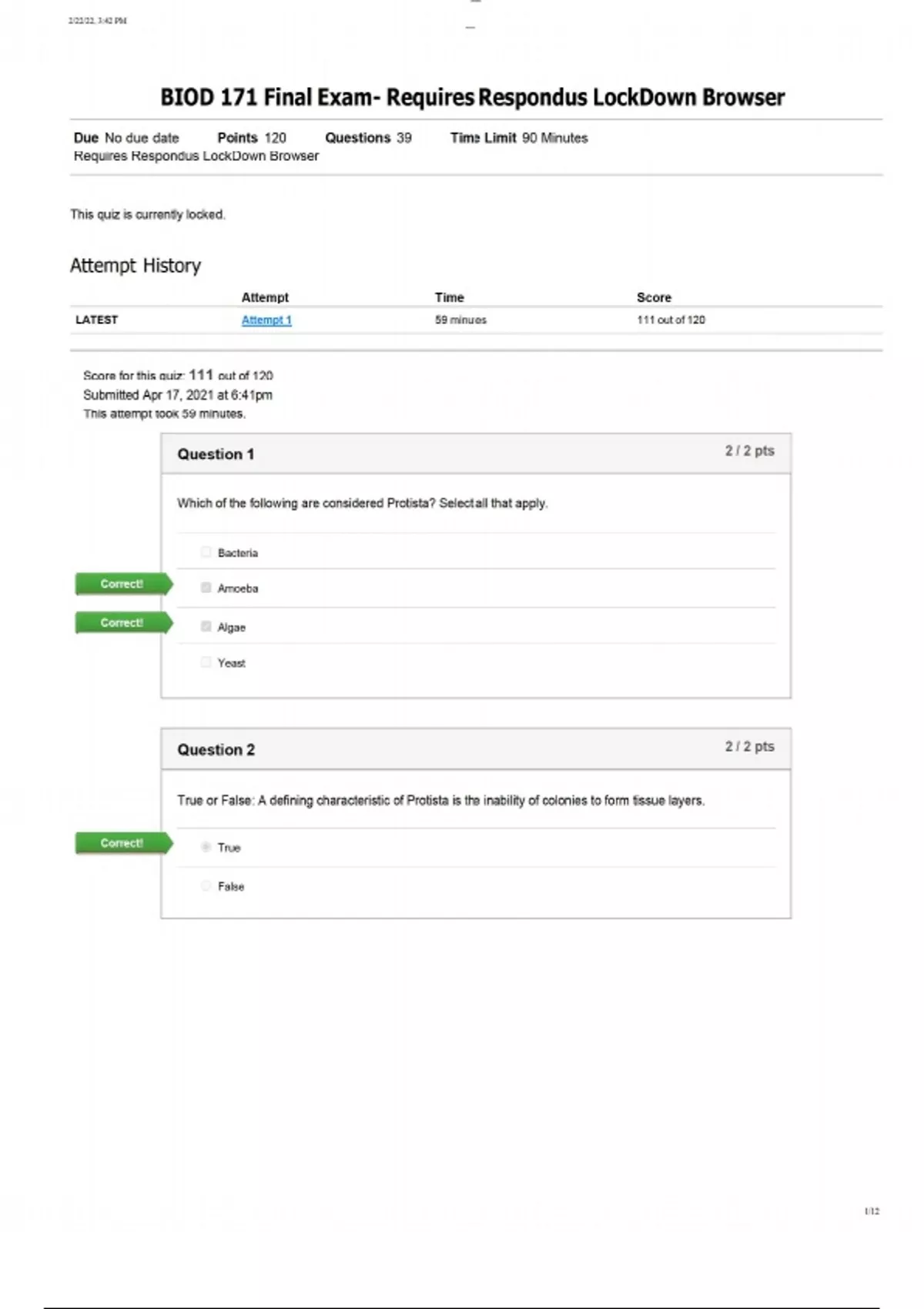Click the Time column header
Screen dimensions: 924x1309
449,297
